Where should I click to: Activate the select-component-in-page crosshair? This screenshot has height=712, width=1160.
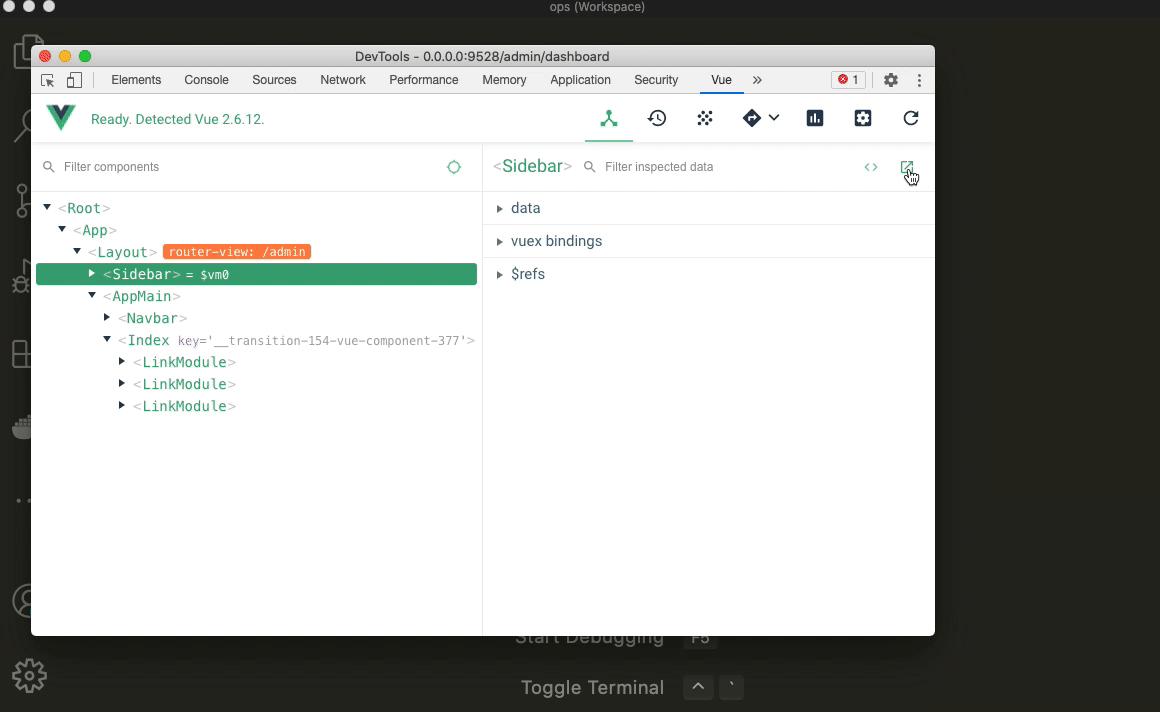click(x=453, y=167)
